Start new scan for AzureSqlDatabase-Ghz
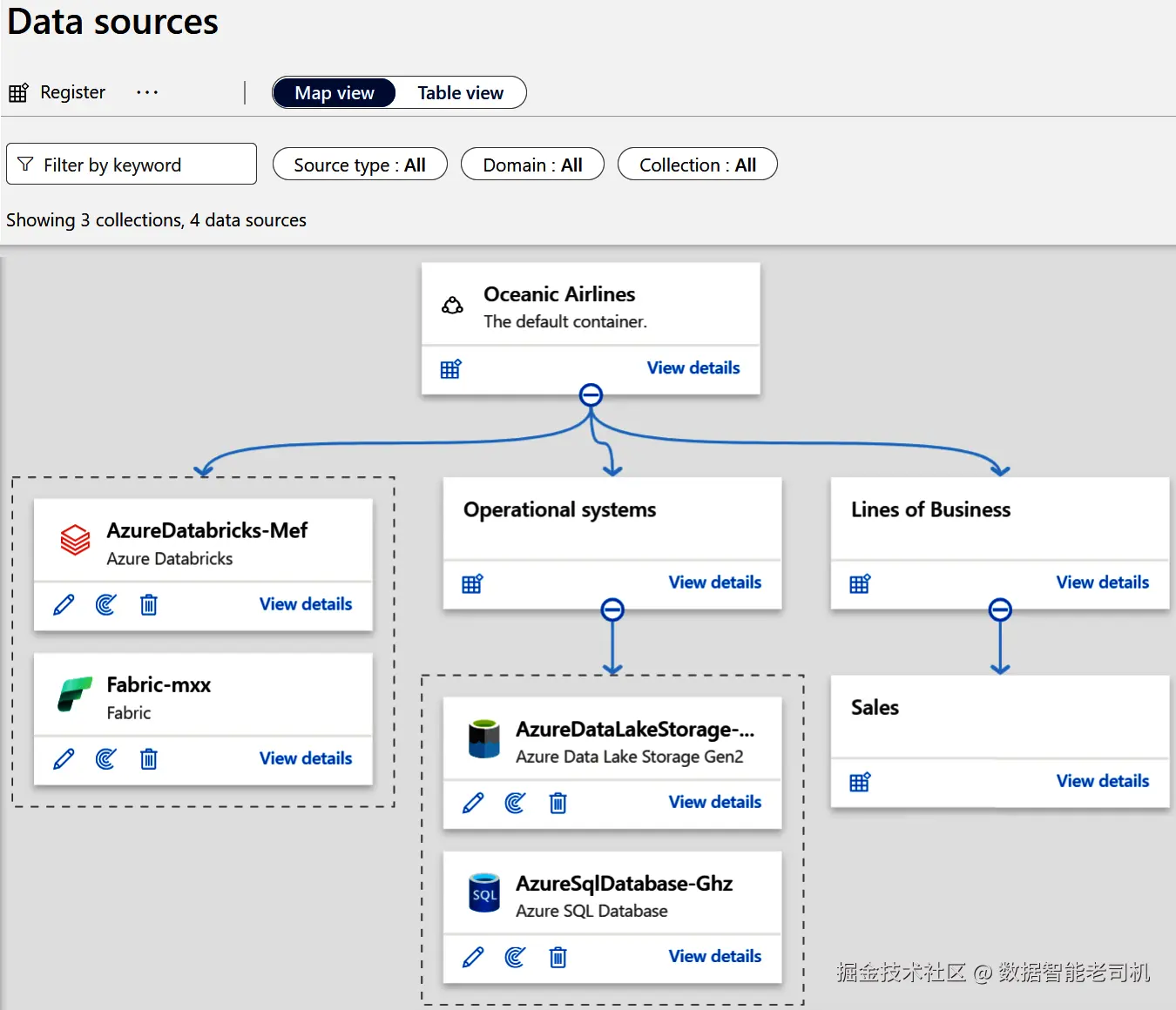Screen dimensions: 1176x1010 tap(515, 958)
